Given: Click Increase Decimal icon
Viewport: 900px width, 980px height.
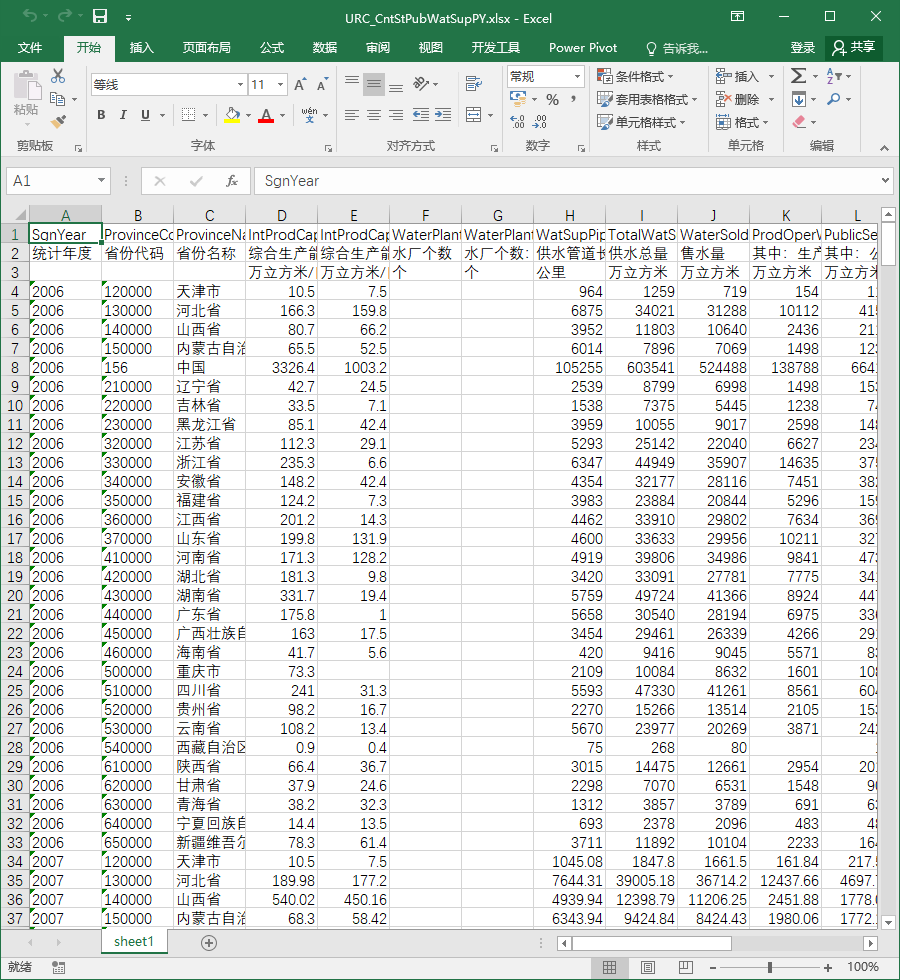Looking at the screenshot, I should pyautogui.click(x=518, y=121).
